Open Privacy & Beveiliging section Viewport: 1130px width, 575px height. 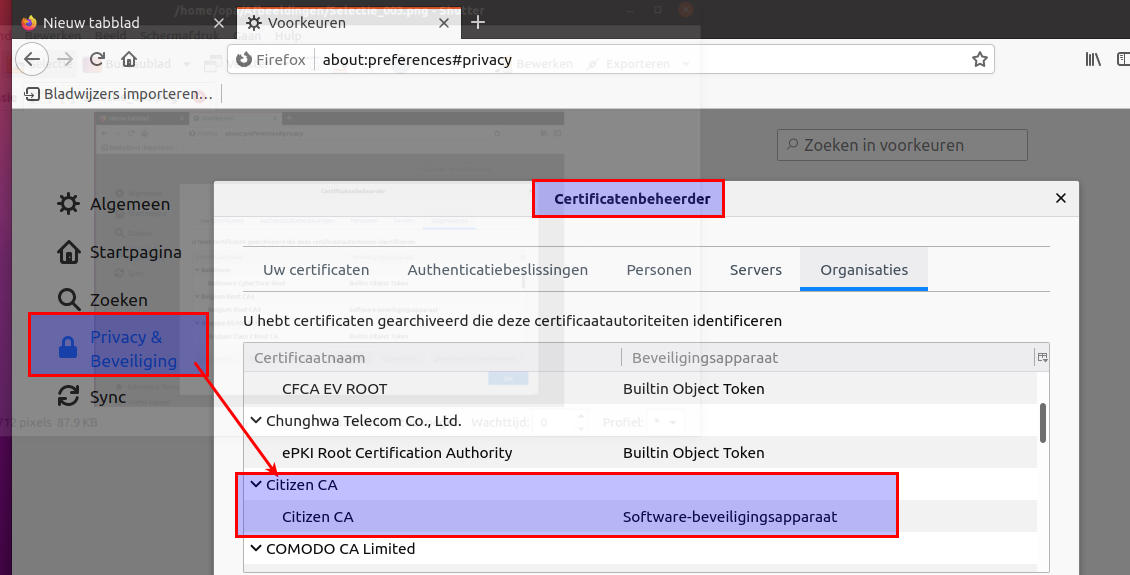(119, 349)
